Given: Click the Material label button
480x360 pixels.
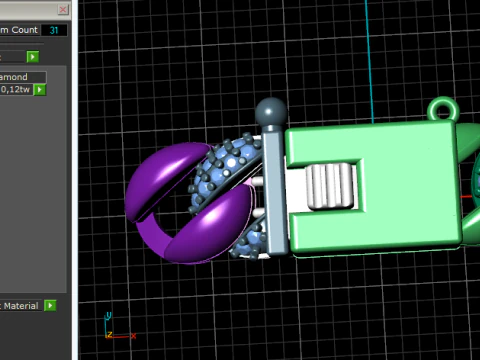Looking at the screenshot, I should coord(21,306).
